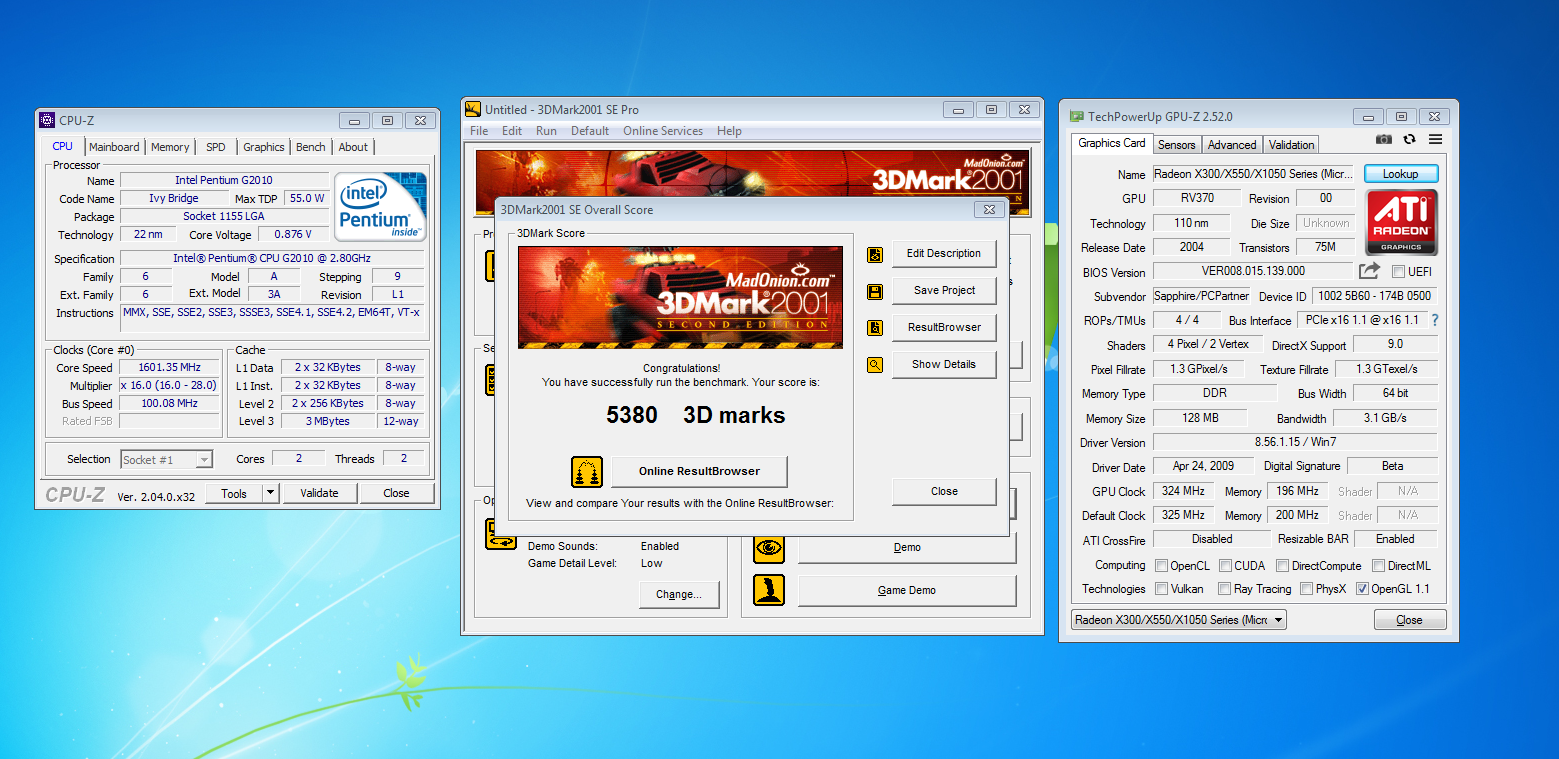Viewport: 1559px width, 759px height.
Task: Click the Driver Version field in GPU-Z
Action: 1295,442
